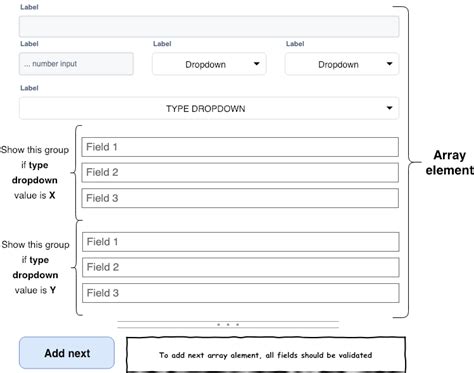Click the three-dot divider handle
Image resolution: width=474 pixels, height=373 pixels.
click(x=228, y=324)
